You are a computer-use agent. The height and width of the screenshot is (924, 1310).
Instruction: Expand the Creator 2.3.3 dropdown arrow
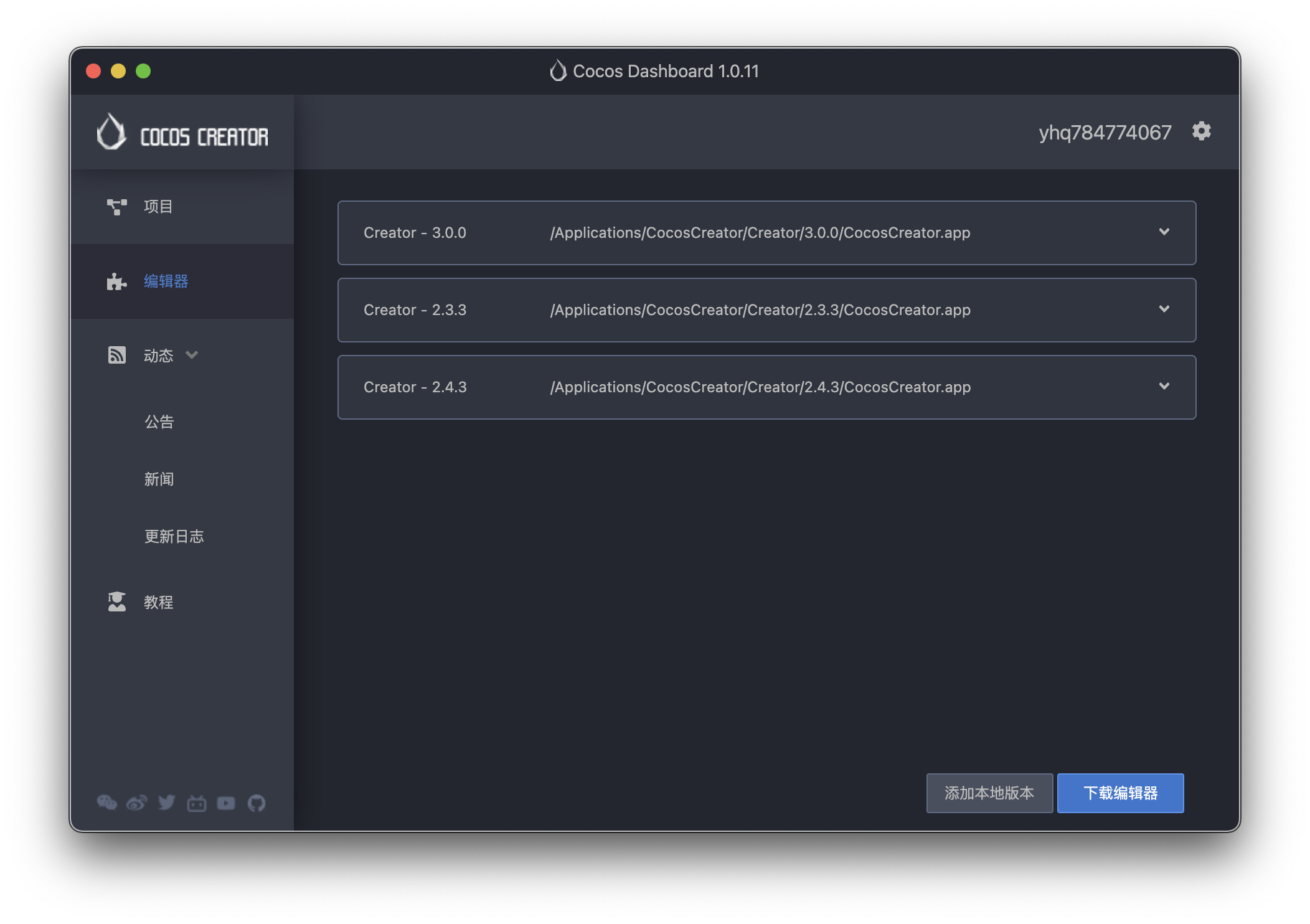(x=1164, y=309)
